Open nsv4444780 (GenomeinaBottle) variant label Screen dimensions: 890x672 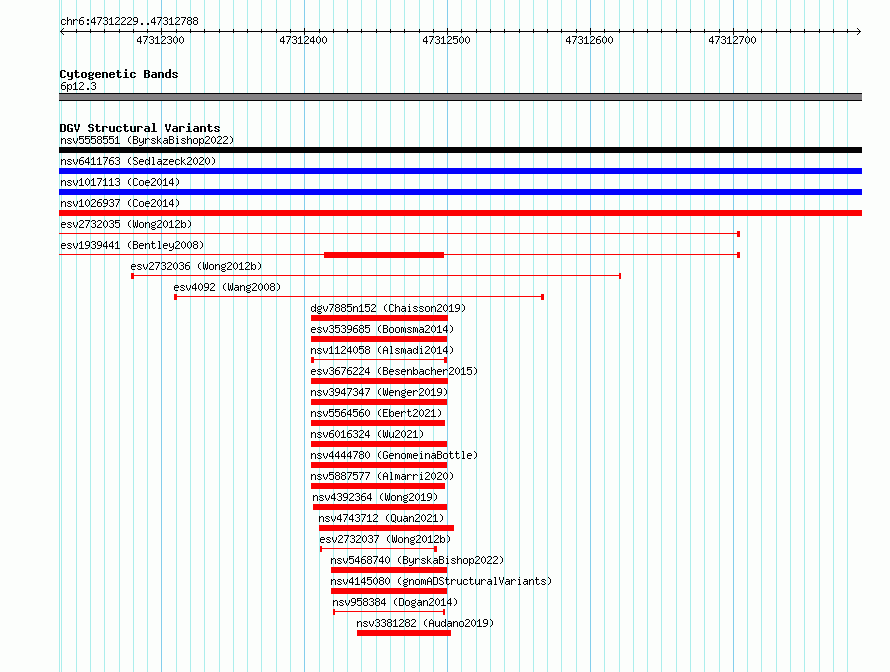(394, 455)
